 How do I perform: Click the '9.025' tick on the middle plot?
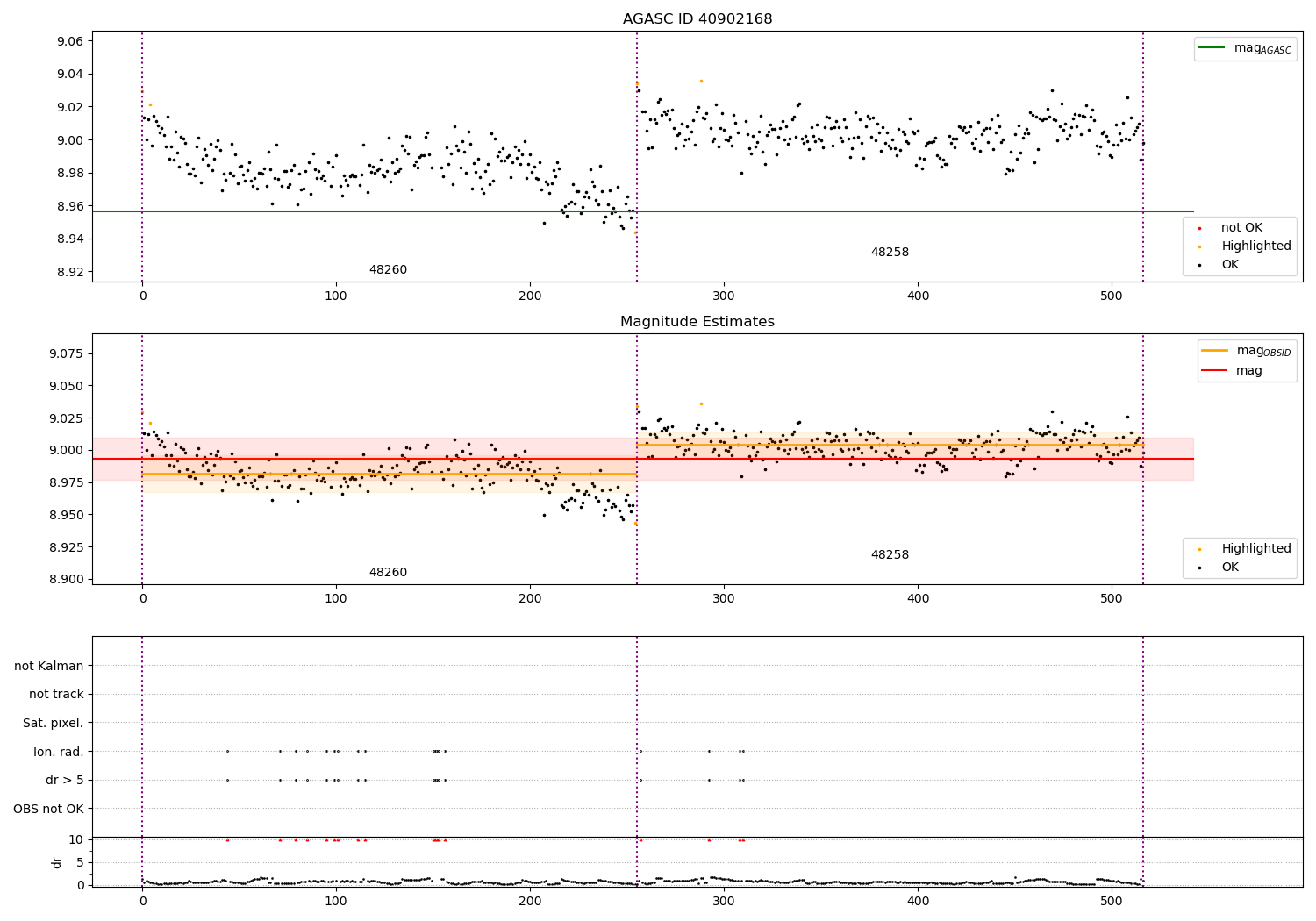click(66, 418)
